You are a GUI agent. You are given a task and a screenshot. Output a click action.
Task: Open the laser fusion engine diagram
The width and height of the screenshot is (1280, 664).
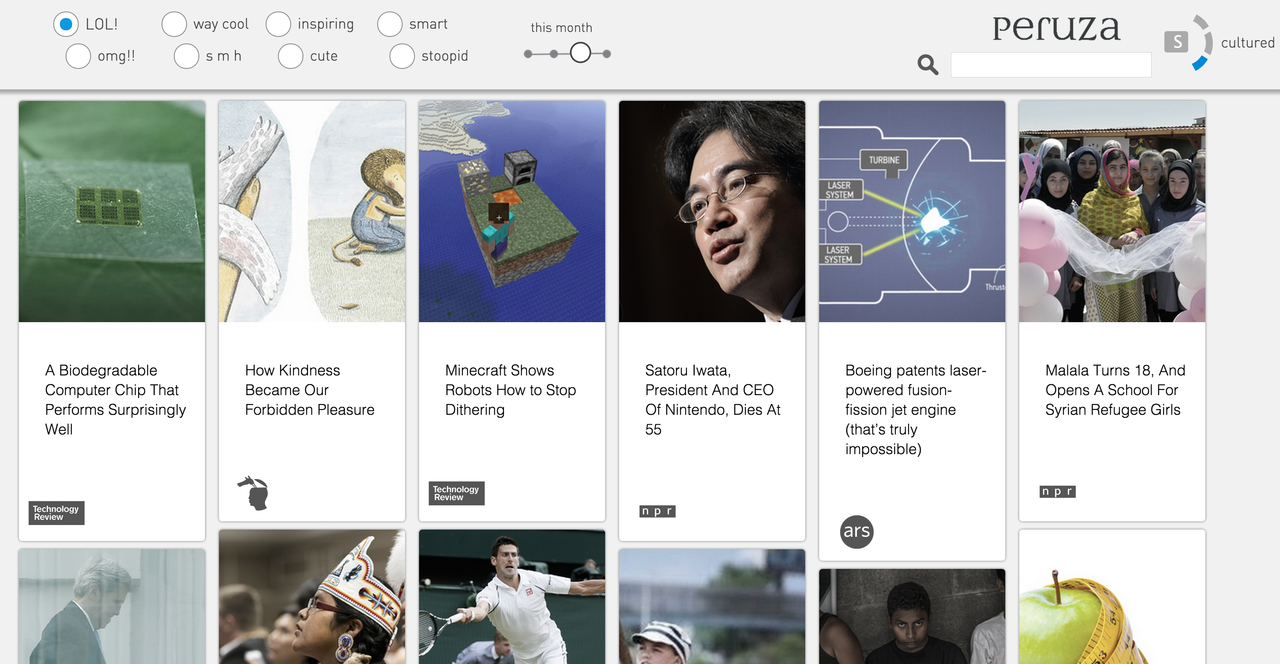pyautogui.click(x=912, y=211)
